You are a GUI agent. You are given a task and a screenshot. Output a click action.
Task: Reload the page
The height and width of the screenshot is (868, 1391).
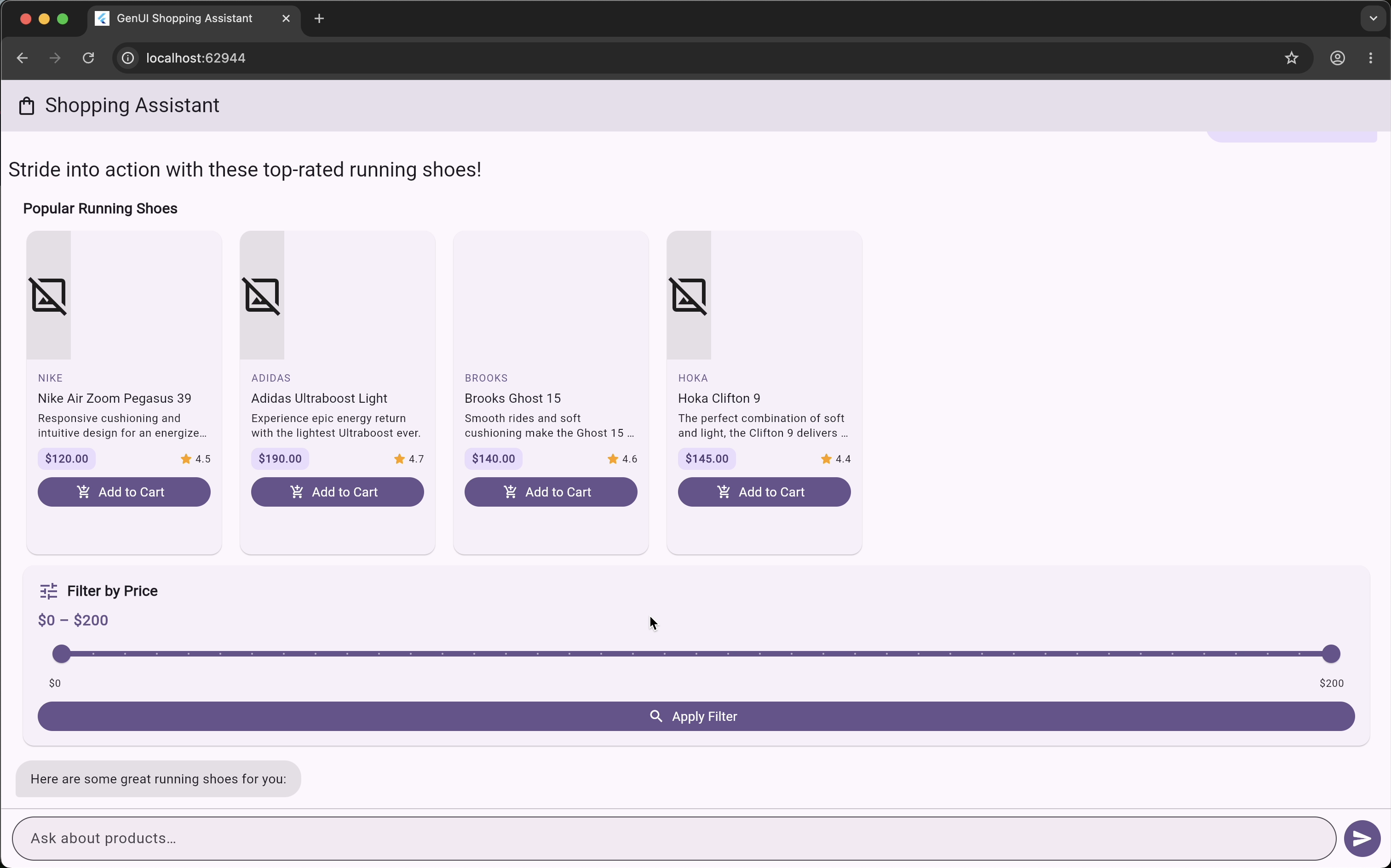[88, 58]
